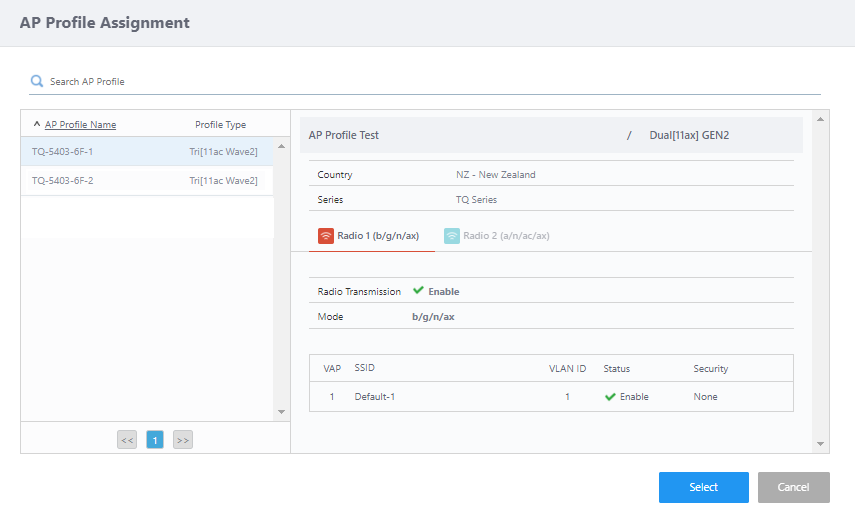
Task: Select profile TQ-5403-6F-1
Action: click(x=62, y=152)
